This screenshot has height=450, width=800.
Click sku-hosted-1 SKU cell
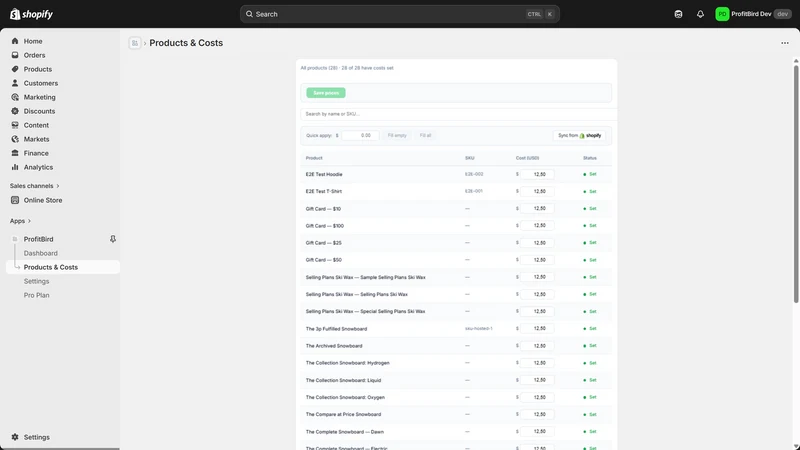pyautogui.click(x=479, y=329)
